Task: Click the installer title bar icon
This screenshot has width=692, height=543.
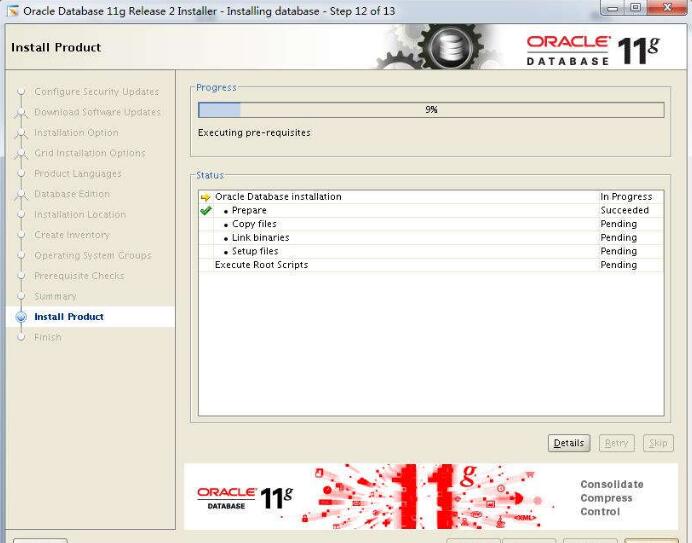Action: click(14, 11)
